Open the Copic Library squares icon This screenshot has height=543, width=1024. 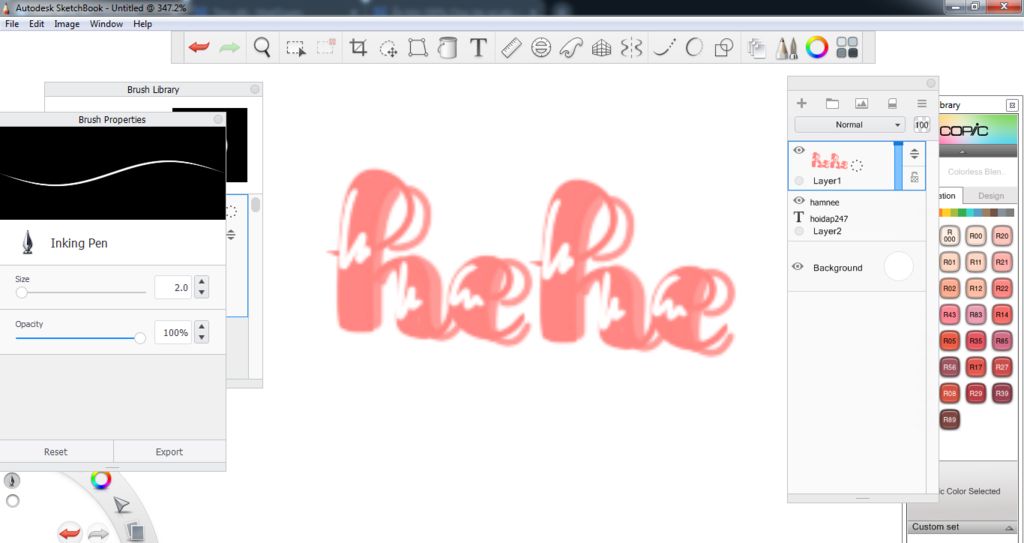point(847,47)
